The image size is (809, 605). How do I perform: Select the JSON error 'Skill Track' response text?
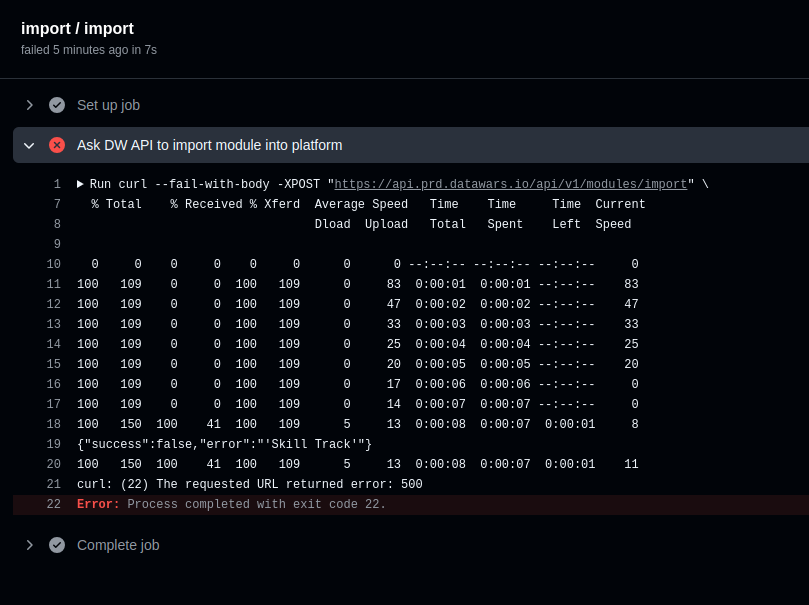pyautogui.click(x=224, y=444)
